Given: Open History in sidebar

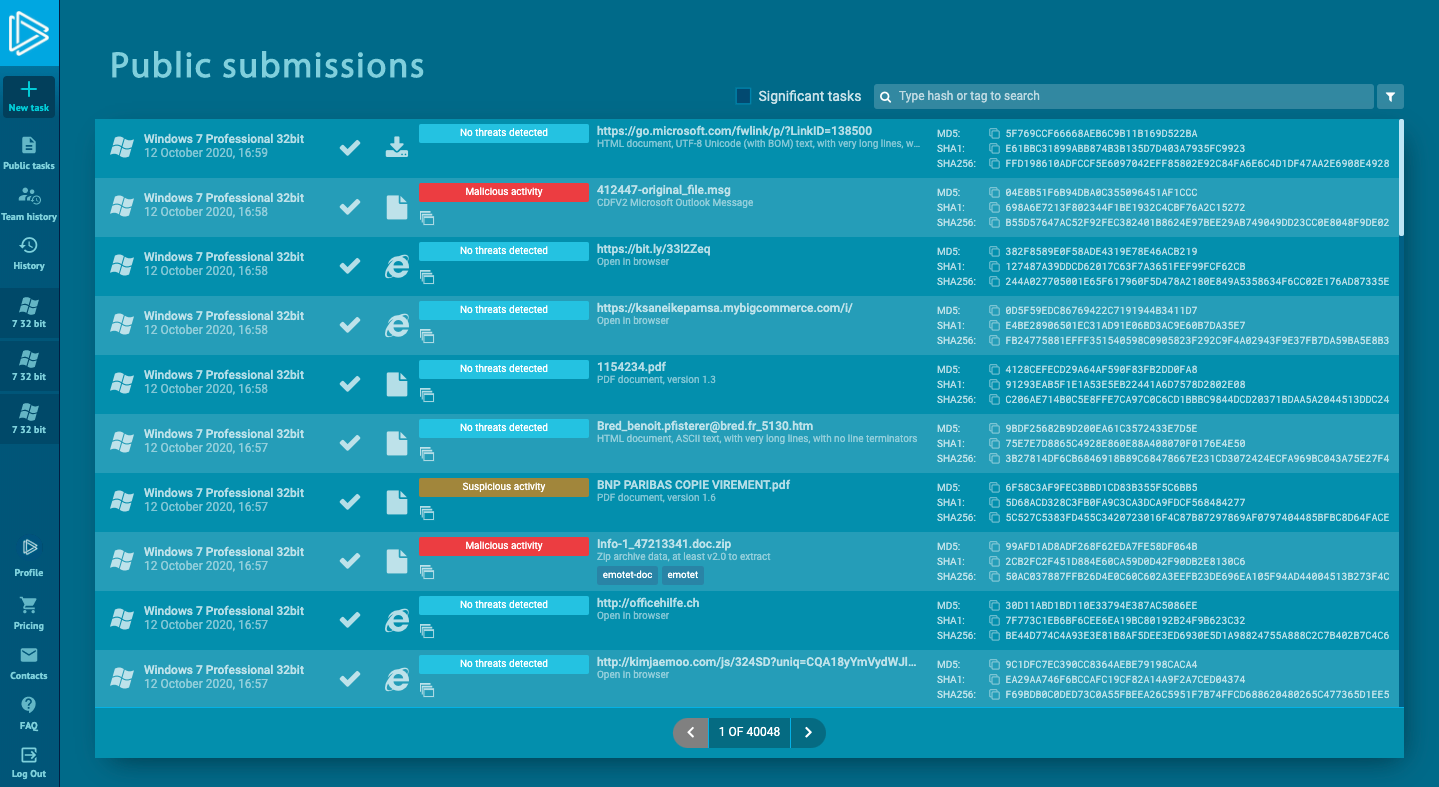Looking at the screenshot, I should click(x=29, y=253).
